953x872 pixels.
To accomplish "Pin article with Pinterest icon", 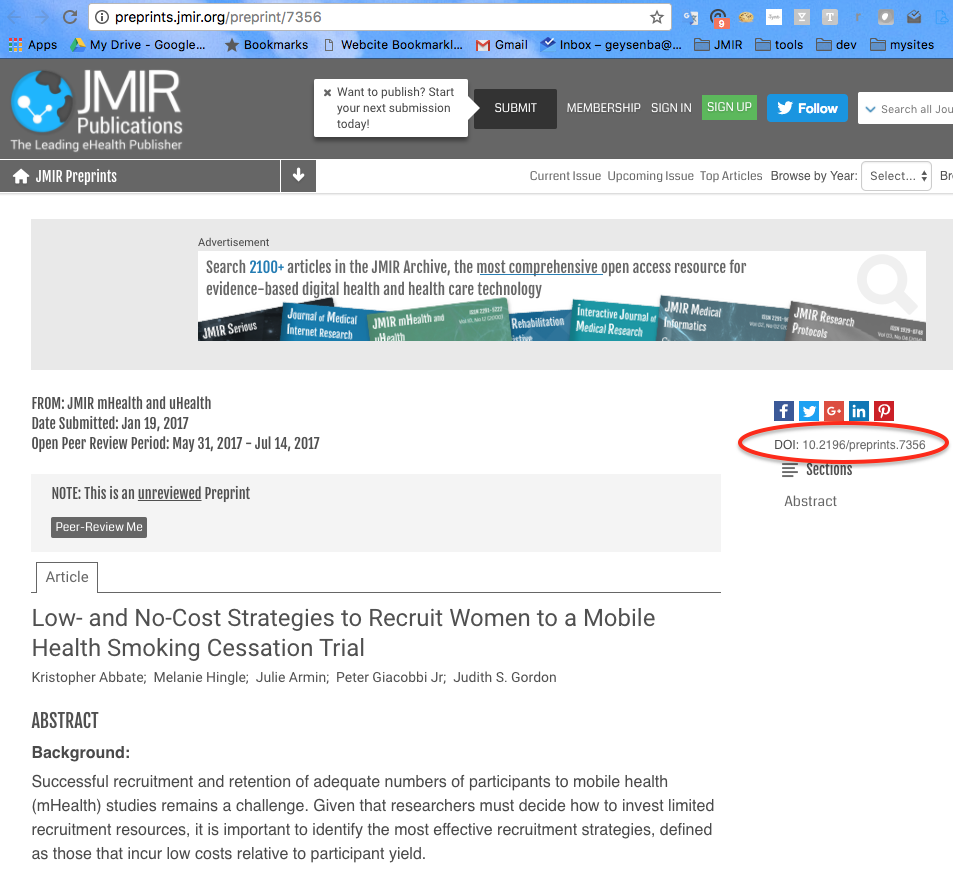I will click(884, 411).
